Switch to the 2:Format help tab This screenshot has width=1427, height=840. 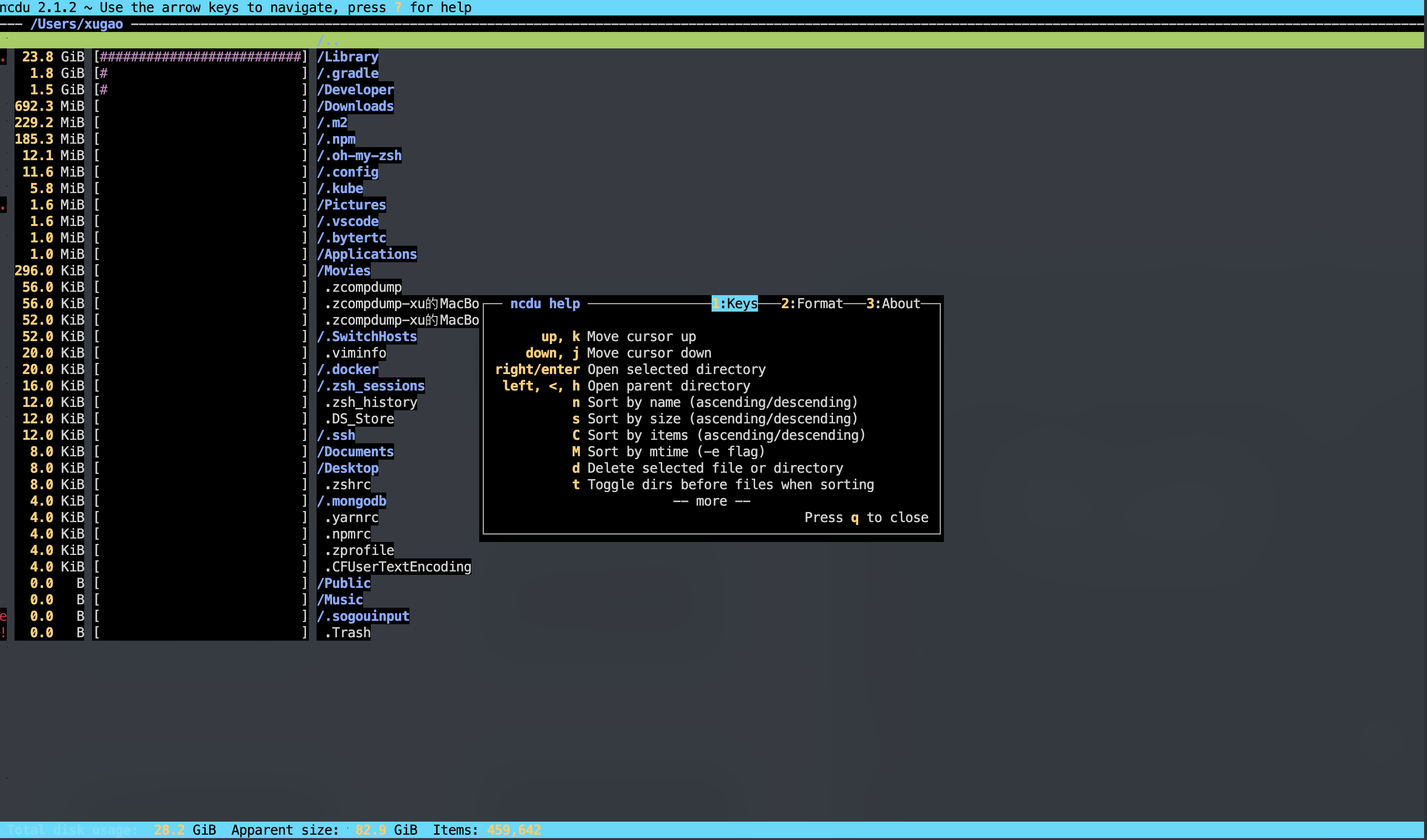tap(811, 303)
